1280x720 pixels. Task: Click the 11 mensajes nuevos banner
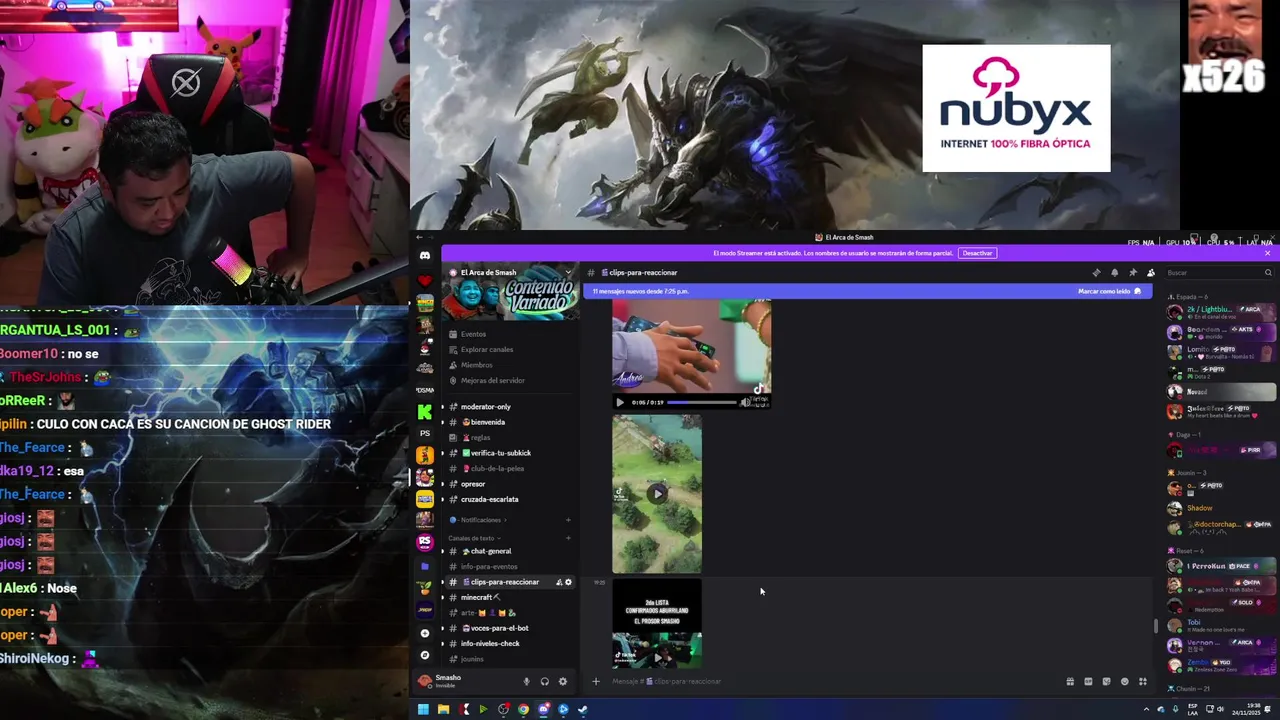pos(868,291)
